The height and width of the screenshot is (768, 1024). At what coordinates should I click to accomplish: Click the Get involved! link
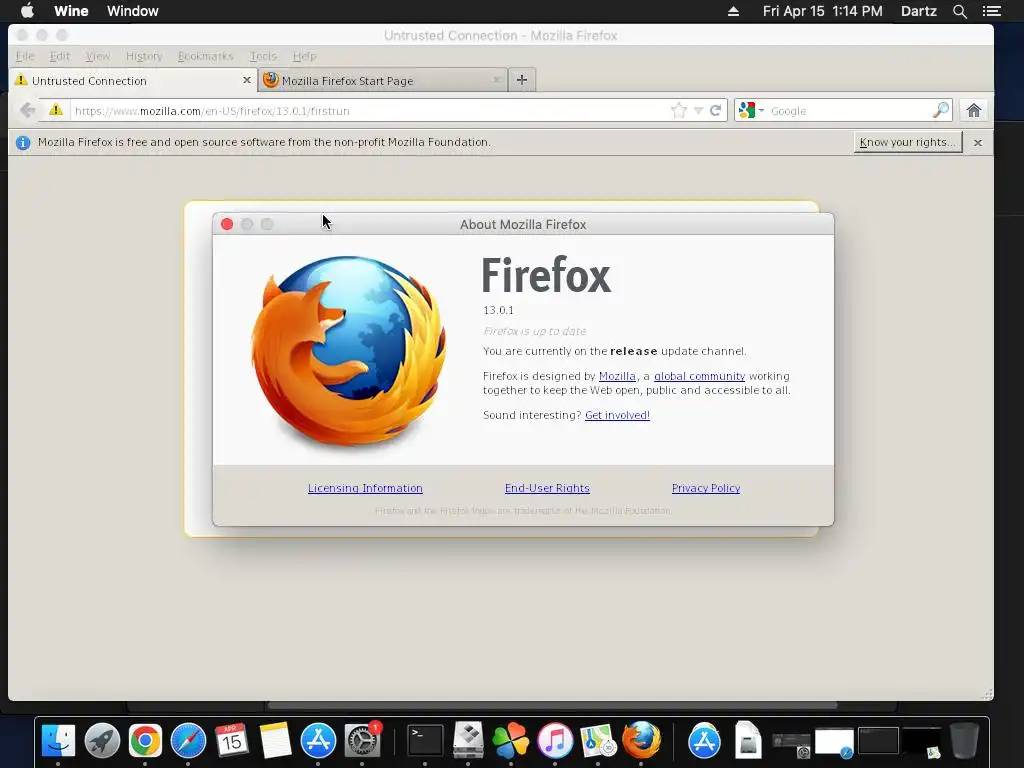tap(617, 415)
